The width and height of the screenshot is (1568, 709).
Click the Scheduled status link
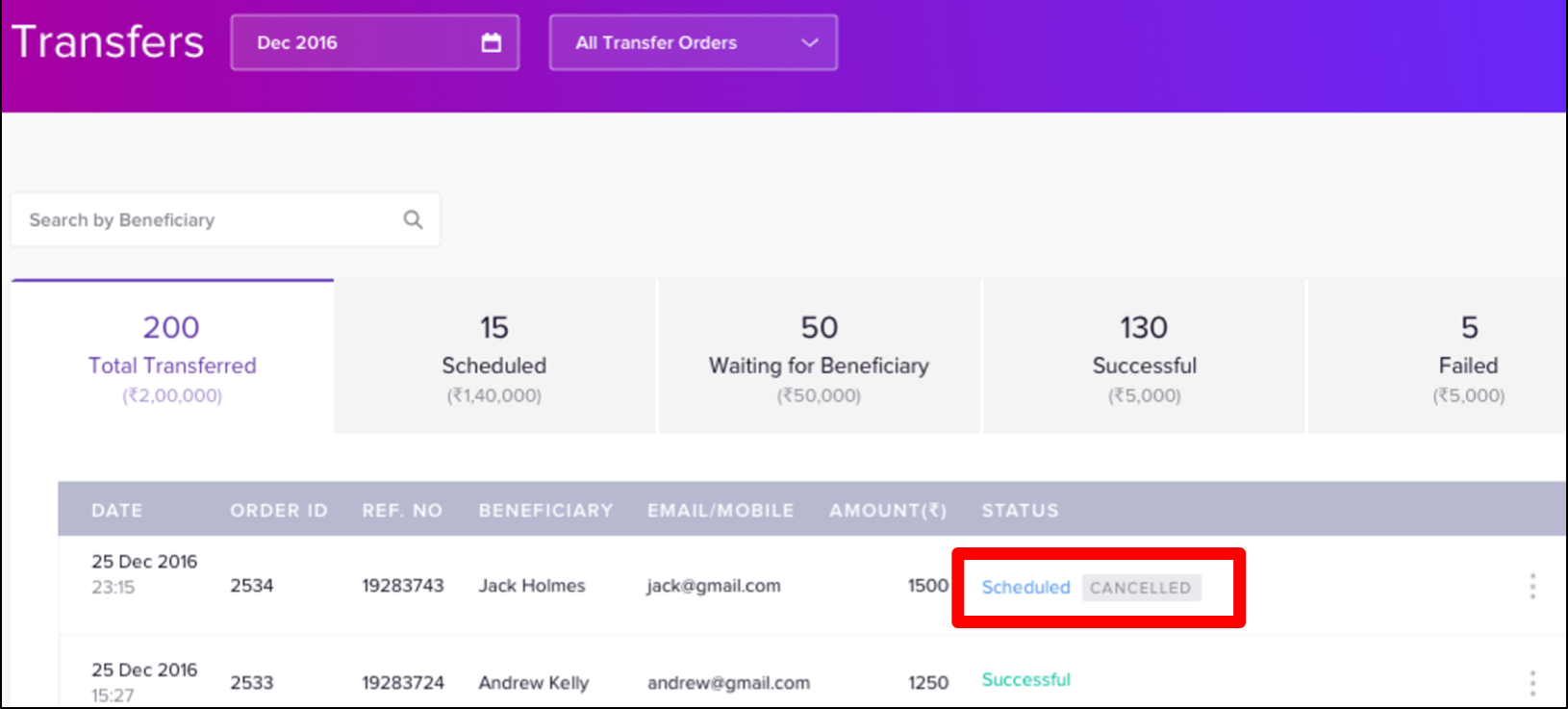1025,587
